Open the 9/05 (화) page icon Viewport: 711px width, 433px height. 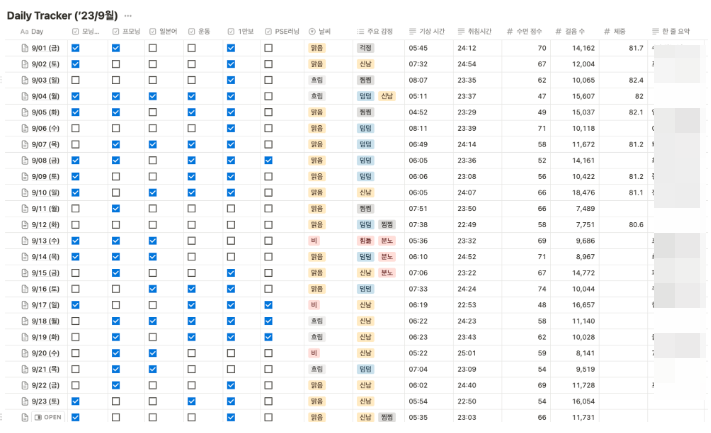pos(25,112)
